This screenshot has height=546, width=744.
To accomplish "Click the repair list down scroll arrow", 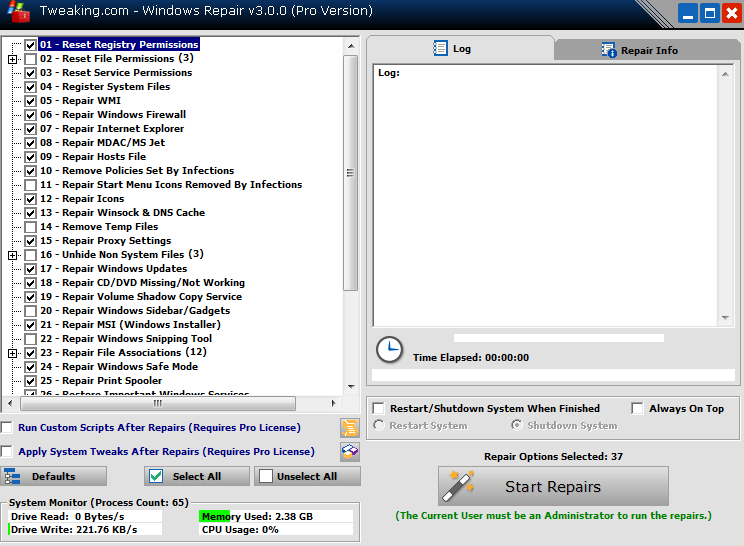I will coord(351,387).
